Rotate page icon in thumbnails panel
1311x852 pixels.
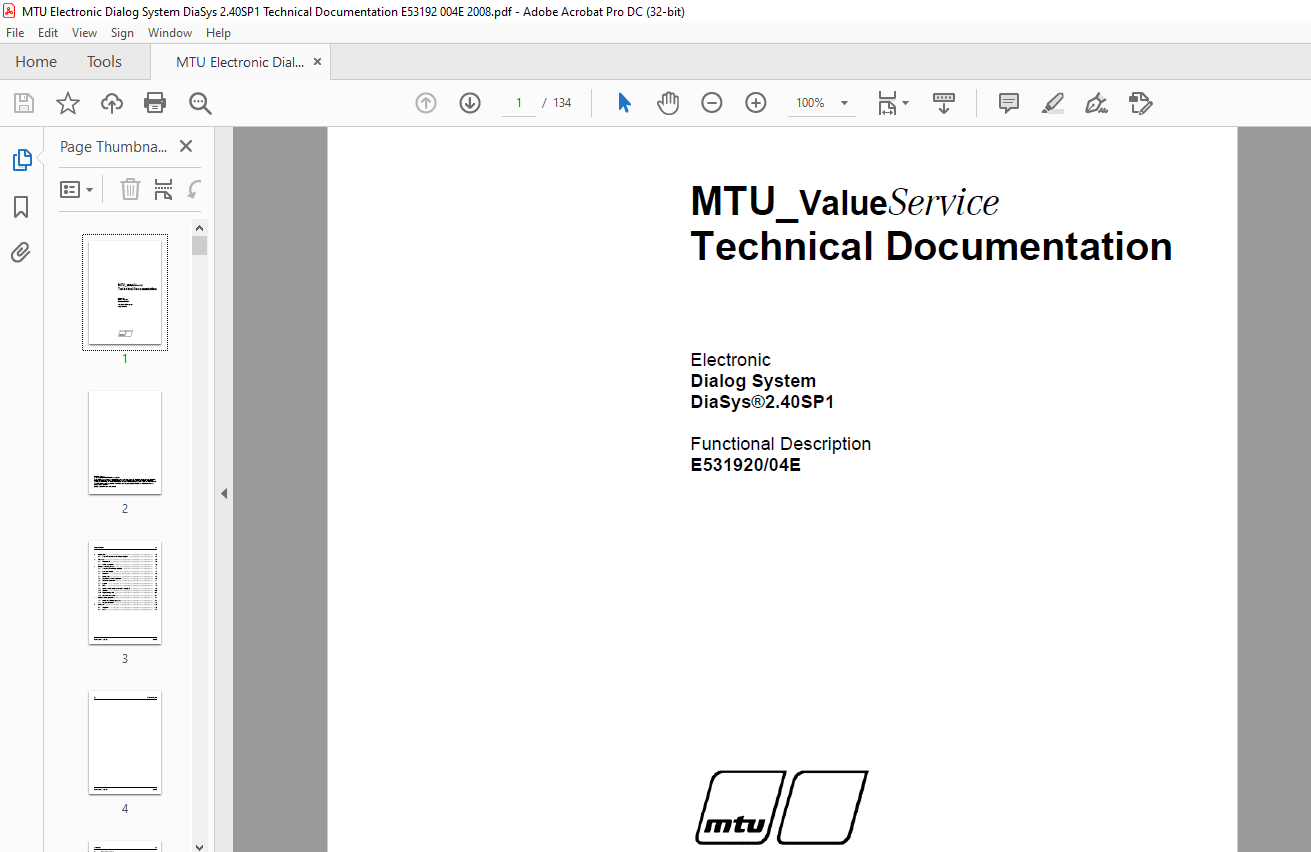194,189
